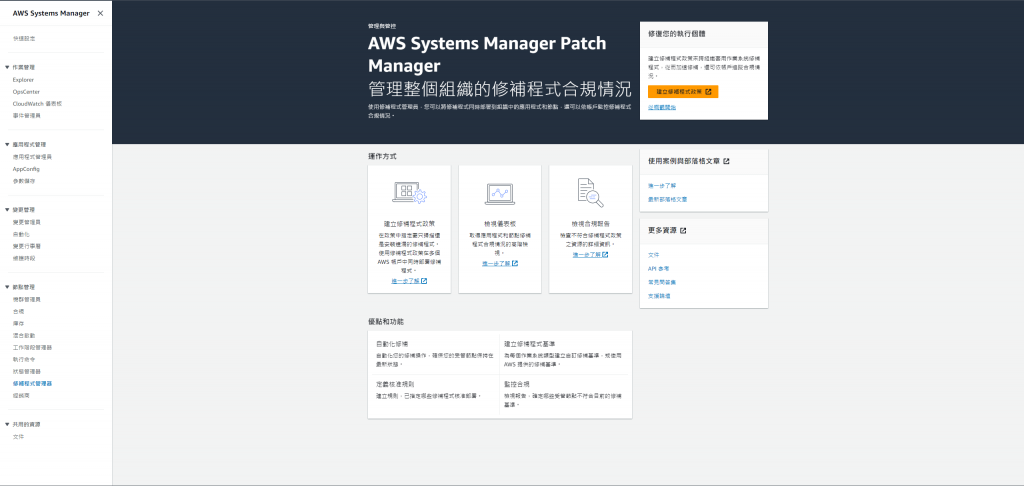1024x486 pixels.
Task: Close the AWS Systems Manager sidebar
Action: click(x=100, y=13)
